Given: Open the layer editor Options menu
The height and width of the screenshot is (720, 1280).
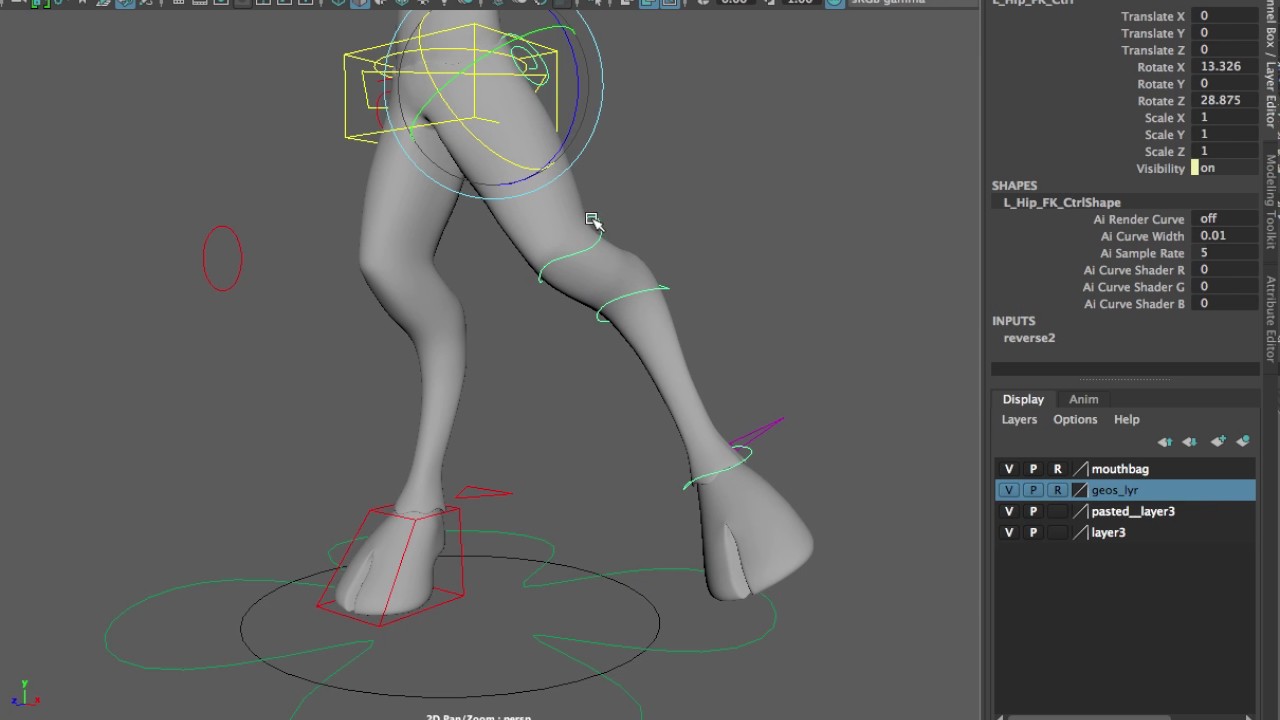Looking at the screenshot, I should 1075,419.
